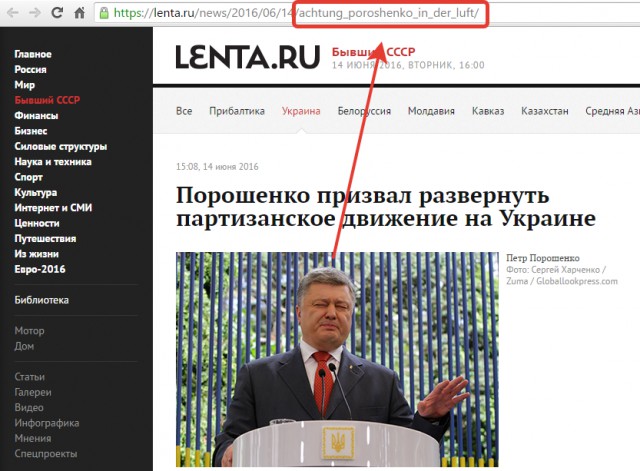Viewport: 640px width, 471px height.
Task: Open Мотор link in sidebar
Action: click(29, 331)
